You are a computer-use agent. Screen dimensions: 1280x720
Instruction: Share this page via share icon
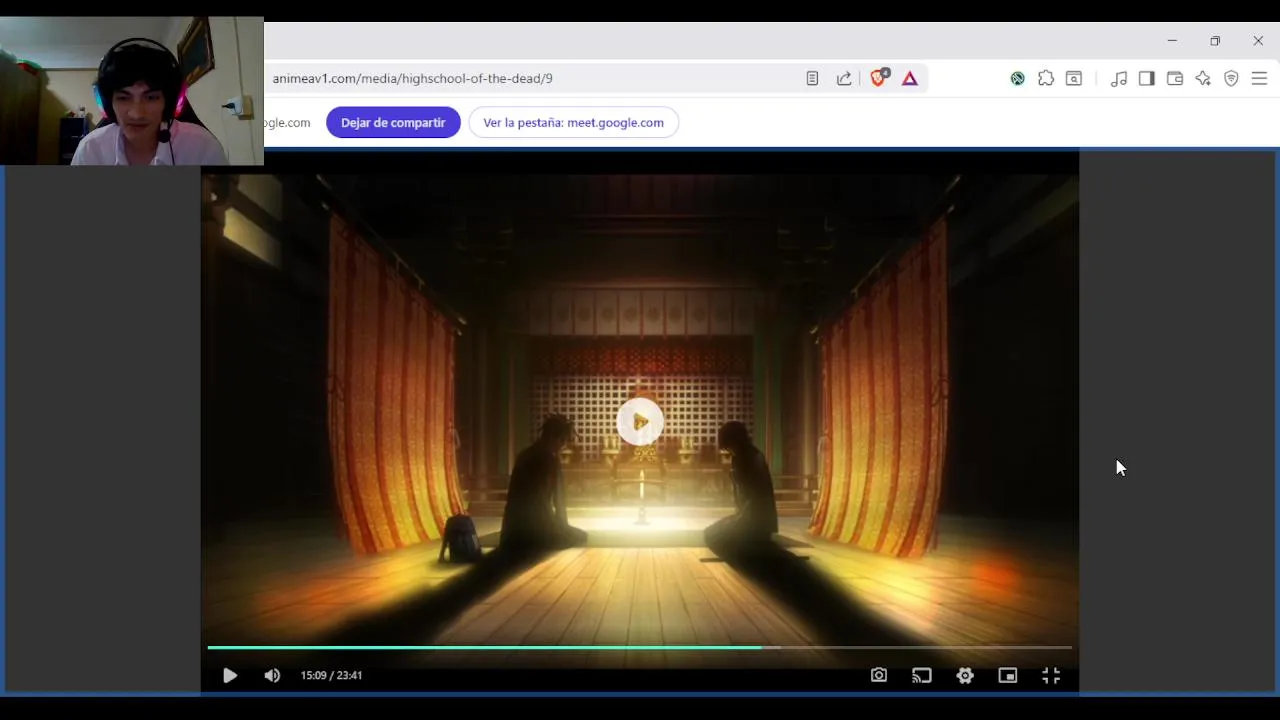coord(844,78)
